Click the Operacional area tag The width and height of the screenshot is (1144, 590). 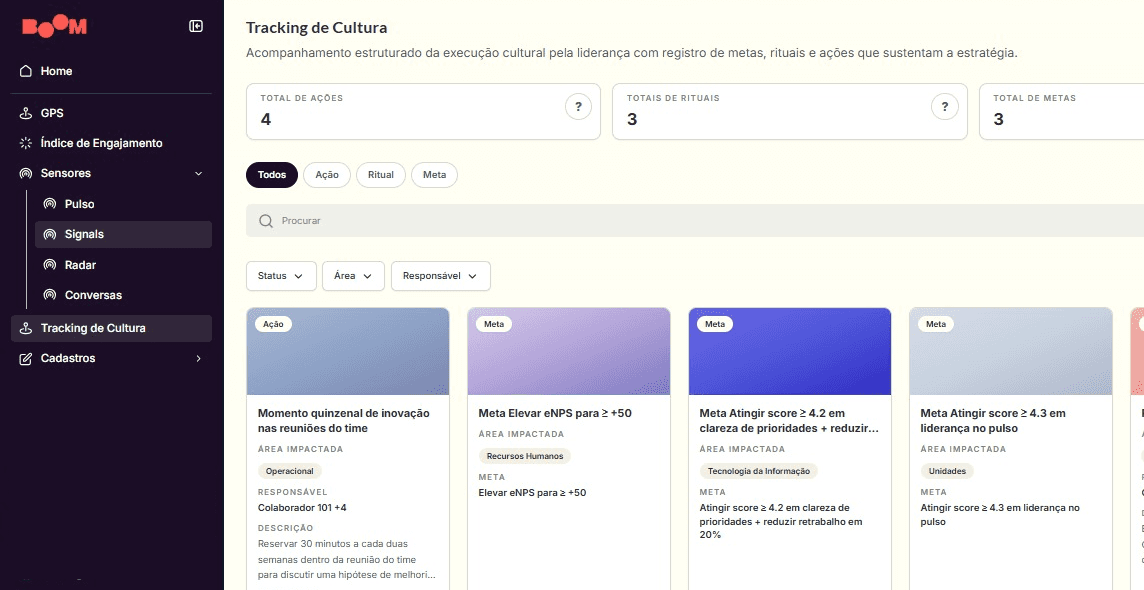tap(290, 471)
